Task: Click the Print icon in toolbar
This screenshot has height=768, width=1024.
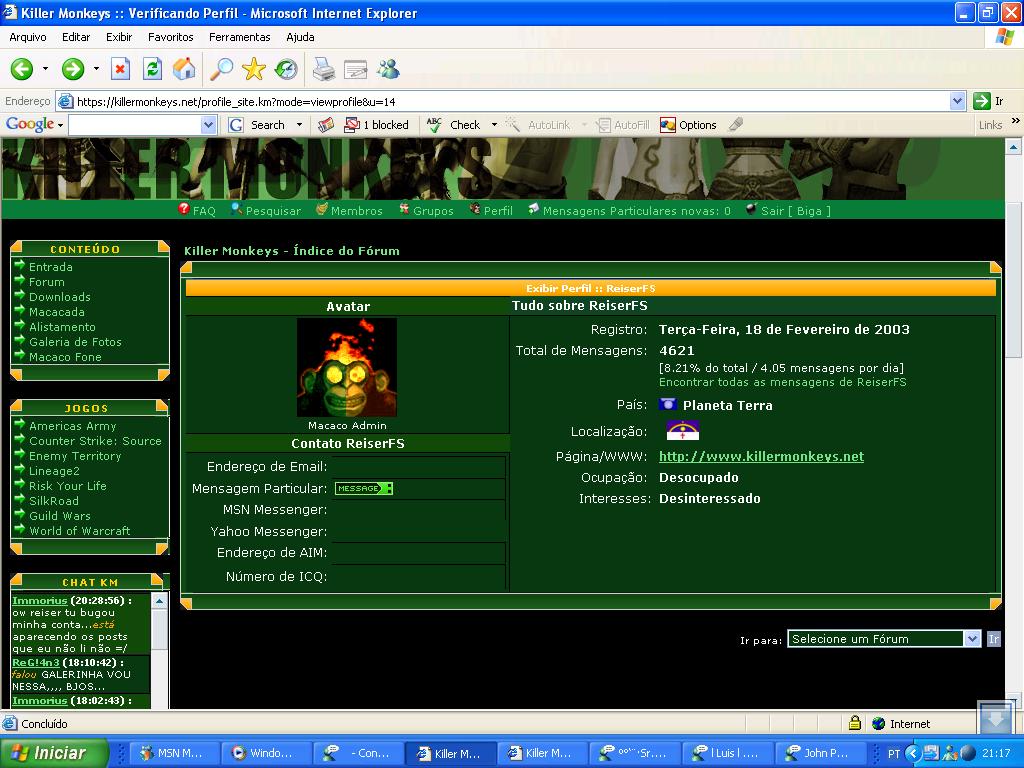Action: point(324,69)
